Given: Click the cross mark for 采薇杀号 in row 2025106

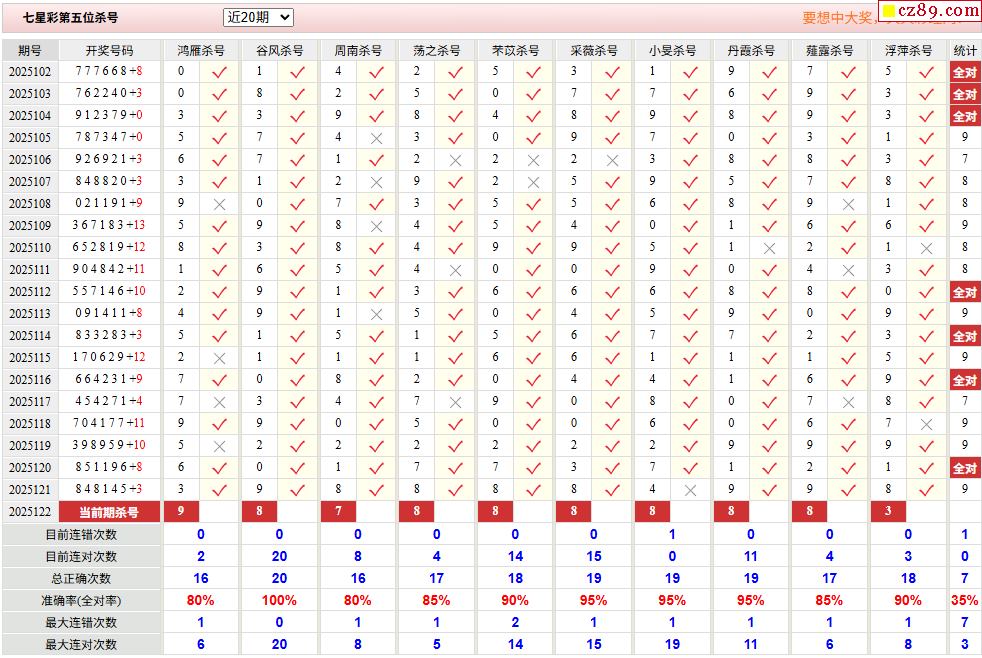Looking at the screenshot, I should (612, 160).
